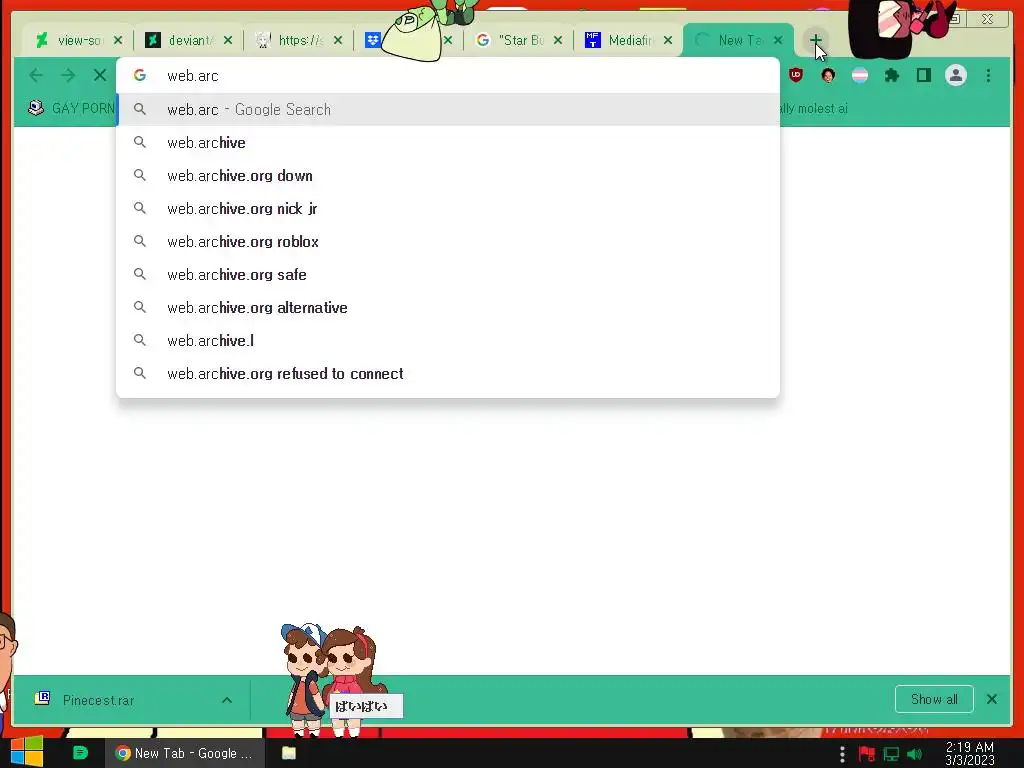Viewport: 1024px width, 768px height.
Task: Choose "web.archive.org roblox" suggestion
Action: pyautogui.click(x=448, y=242)
